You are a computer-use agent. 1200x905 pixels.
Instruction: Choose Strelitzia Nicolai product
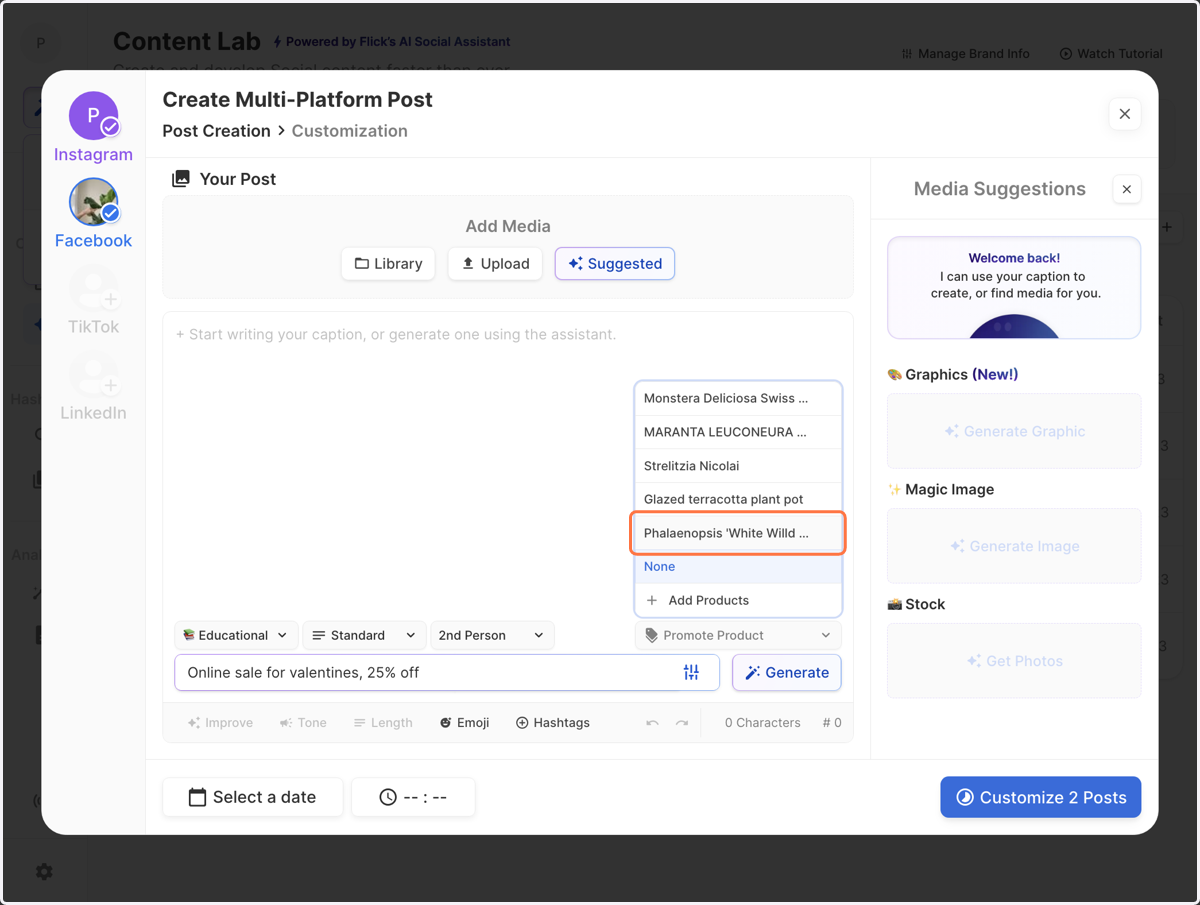coord(738,466)
